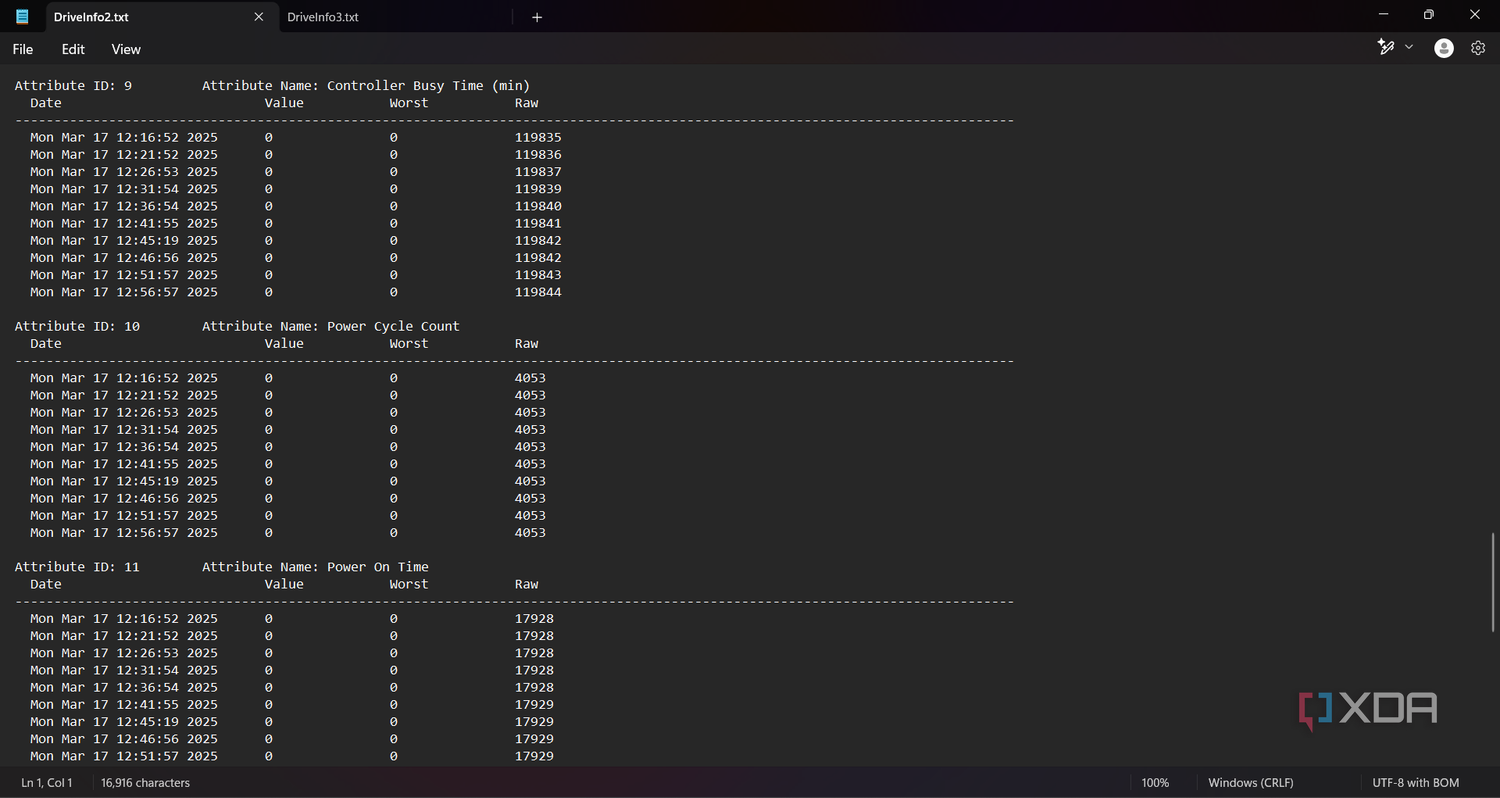Click the Value header under Power On Time
Viewport: 1500px width, 798px height.
tap(284, 584)
